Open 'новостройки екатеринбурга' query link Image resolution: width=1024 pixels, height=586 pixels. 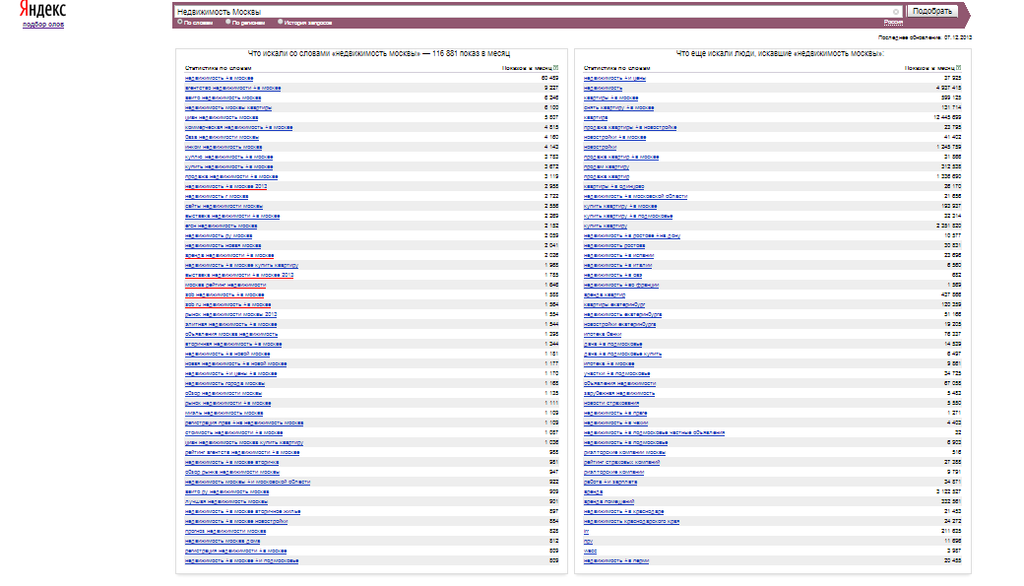pos(620,324)
